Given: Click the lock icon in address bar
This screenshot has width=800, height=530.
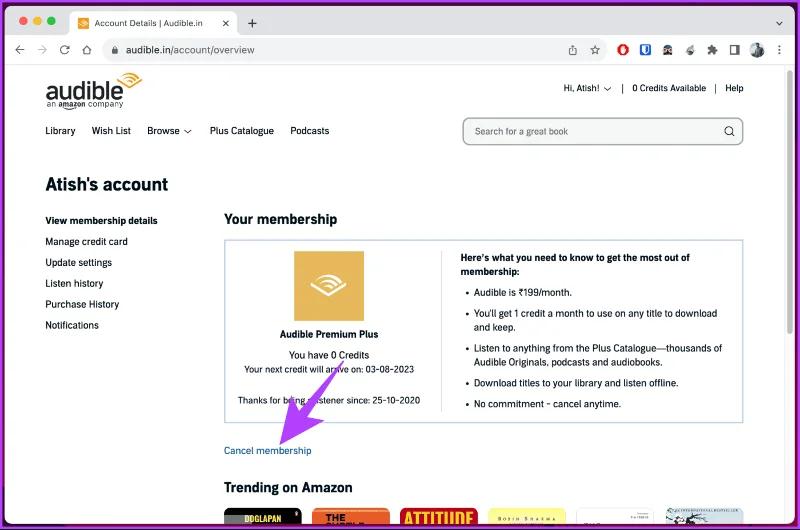Looking at the screenshot, I should tap(115, 50).
